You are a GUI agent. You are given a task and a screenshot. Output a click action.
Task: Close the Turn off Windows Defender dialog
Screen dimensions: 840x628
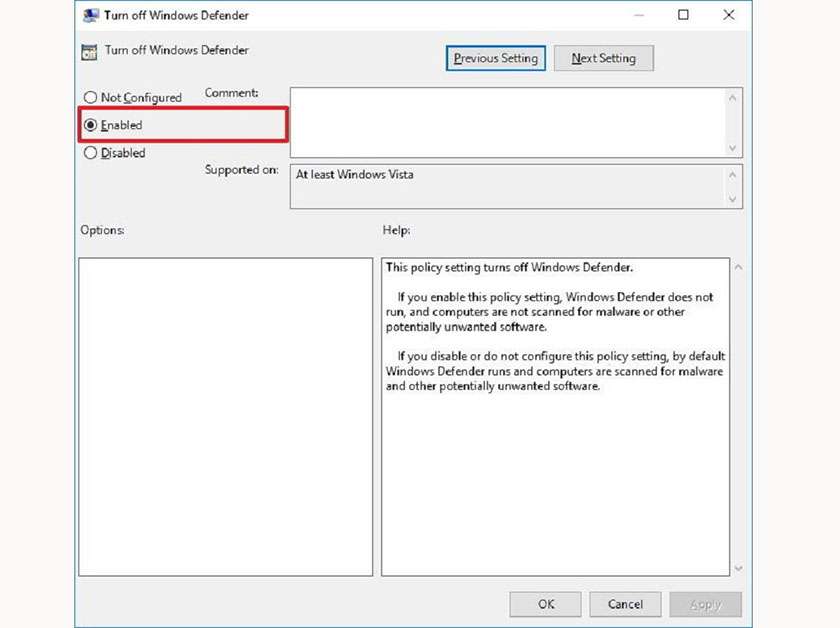(729, 15)
